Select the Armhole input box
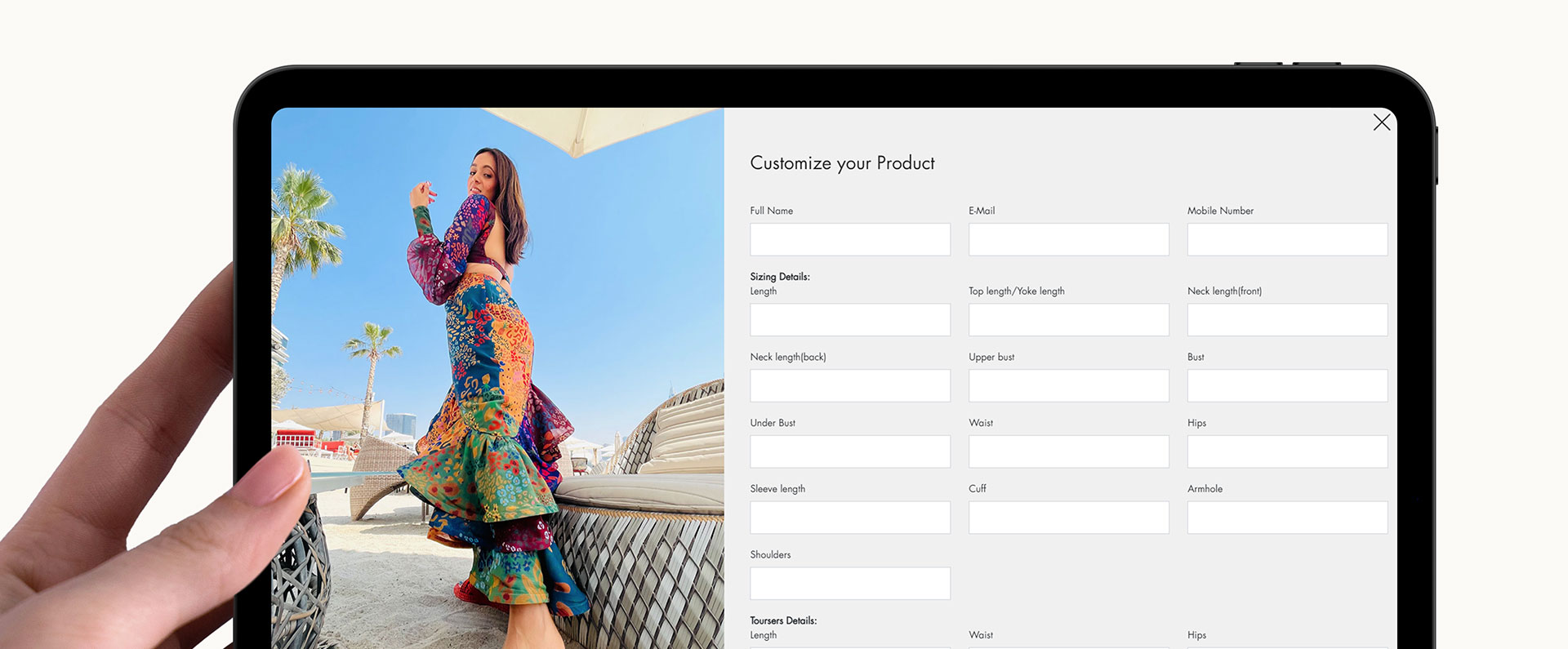 click(1287, 518)
